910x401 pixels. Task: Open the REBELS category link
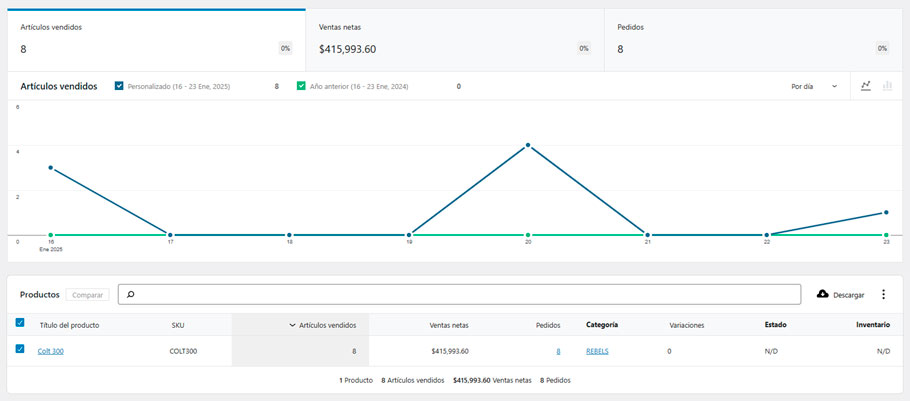pyautogui.click(x=597, y=351)
